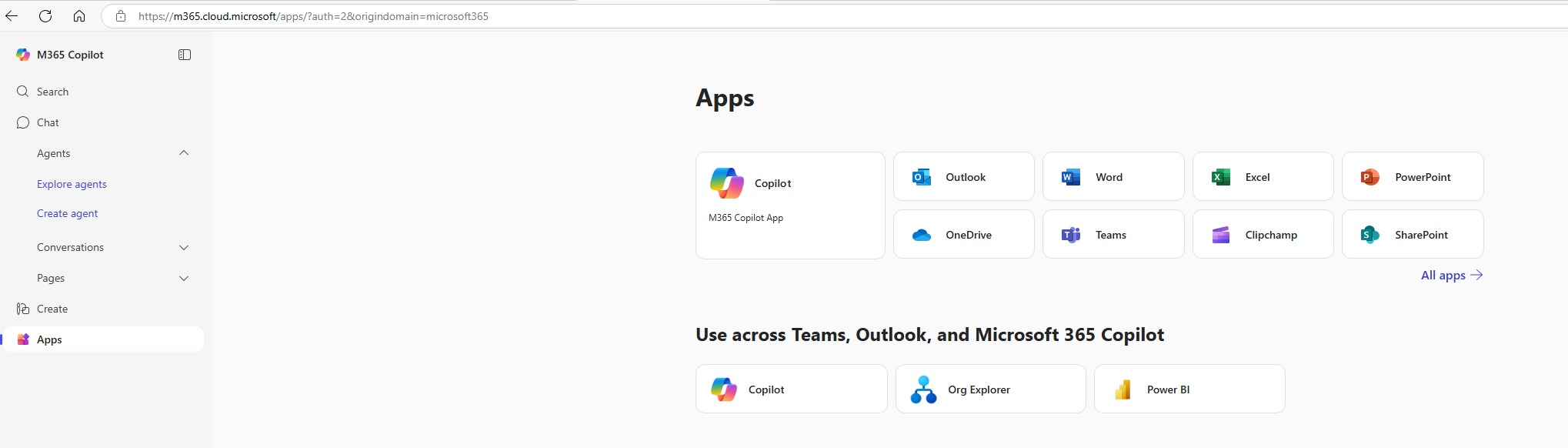Viewport: 1568px width, 448px height.
Task: Click the Search magnifier icon
Action: click(x=22, y=92)
